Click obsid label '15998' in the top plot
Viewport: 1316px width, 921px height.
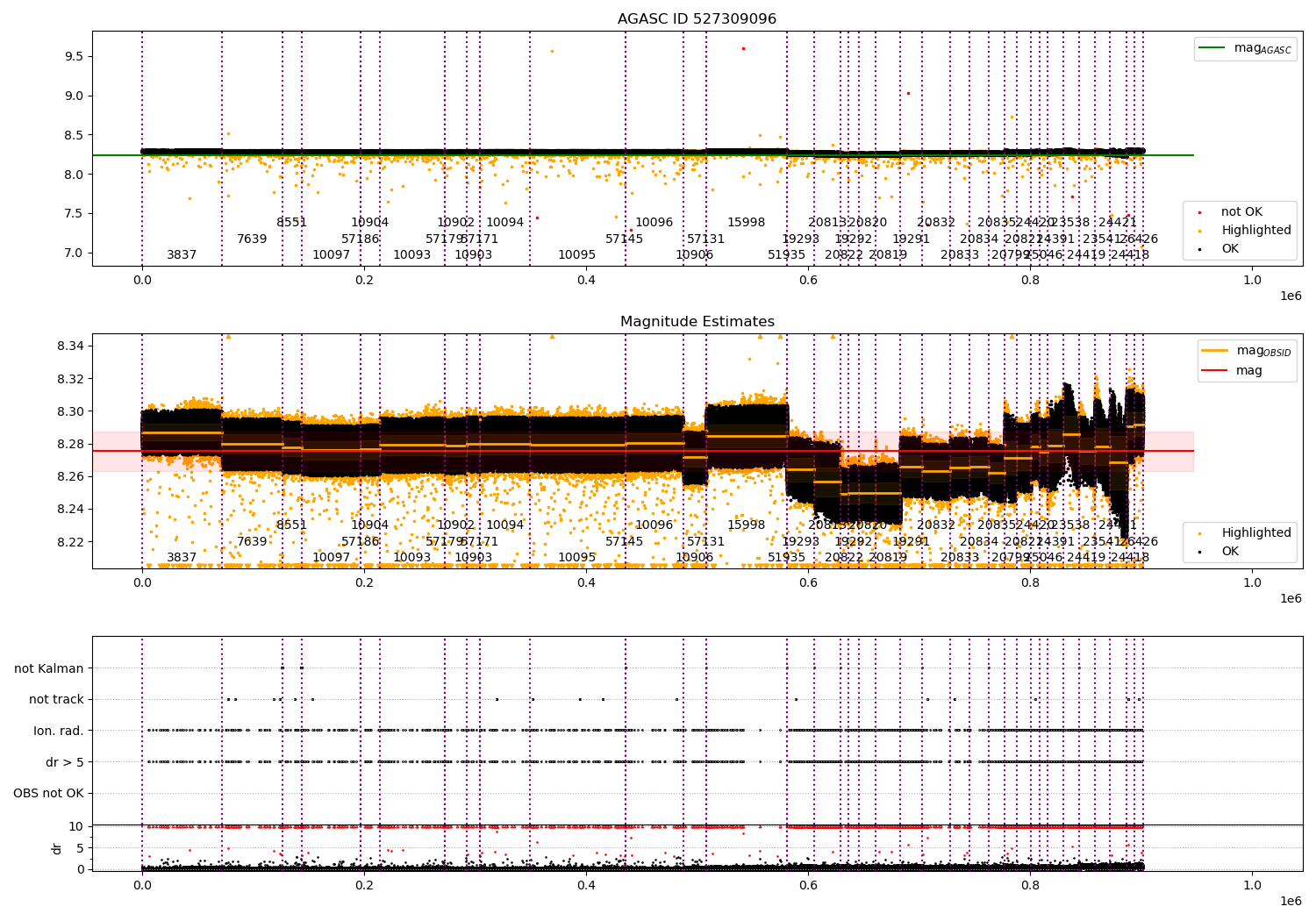point(747,223)
